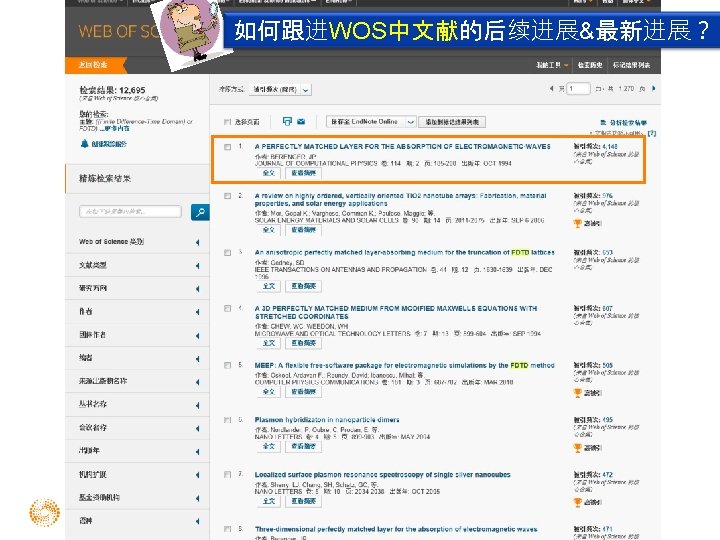This screenshot has width=720, height=540.
Task: Click highly cited trophy for Plasmon hybridization paper
Action: (x=578, y=448)
